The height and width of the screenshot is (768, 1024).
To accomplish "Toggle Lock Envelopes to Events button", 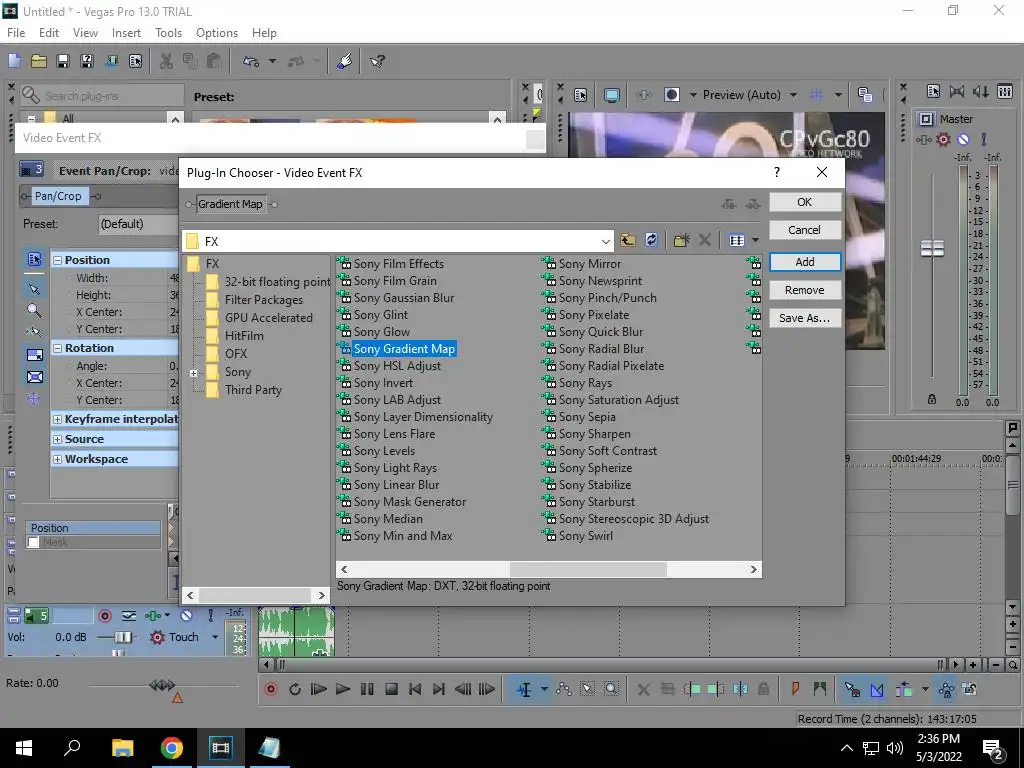I will point(946,689).
